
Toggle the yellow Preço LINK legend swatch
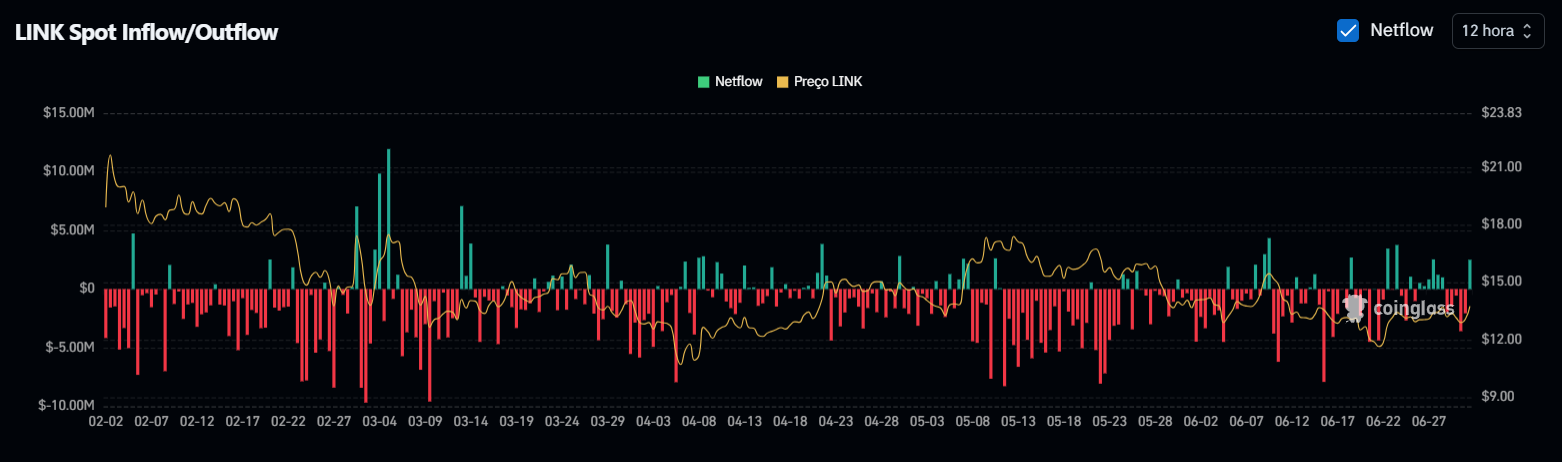783,82
